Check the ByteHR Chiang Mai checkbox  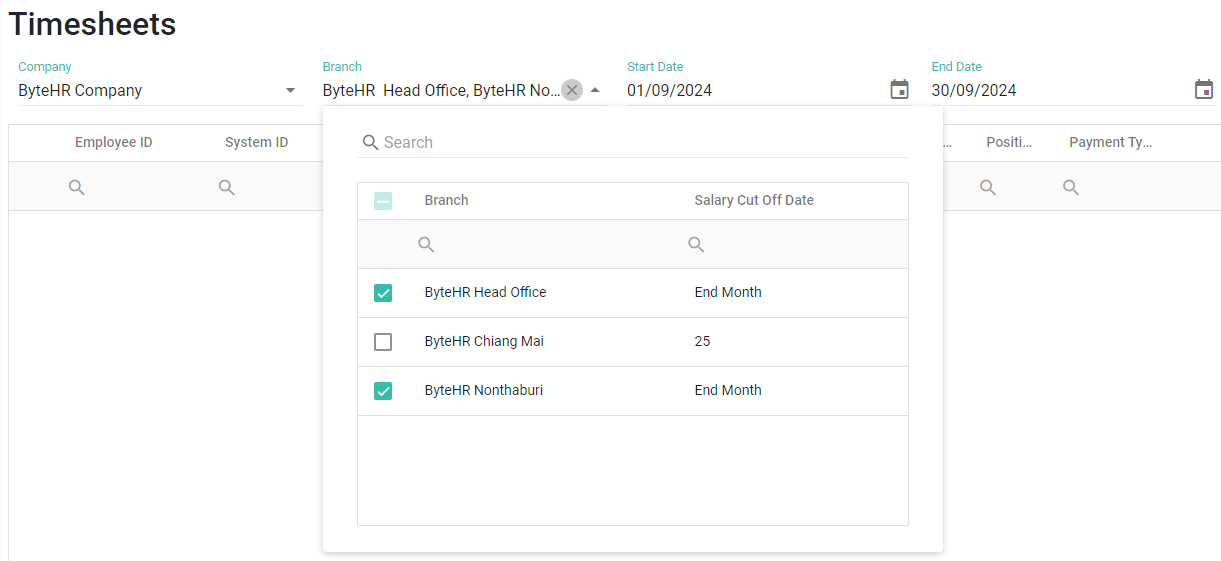click(x=383, y=342)
